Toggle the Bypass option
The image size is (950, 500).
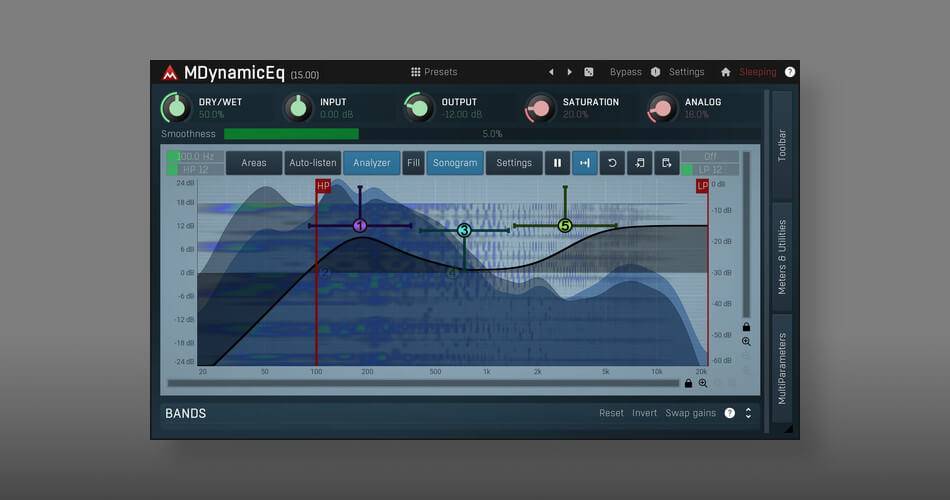tap(625, 72)
